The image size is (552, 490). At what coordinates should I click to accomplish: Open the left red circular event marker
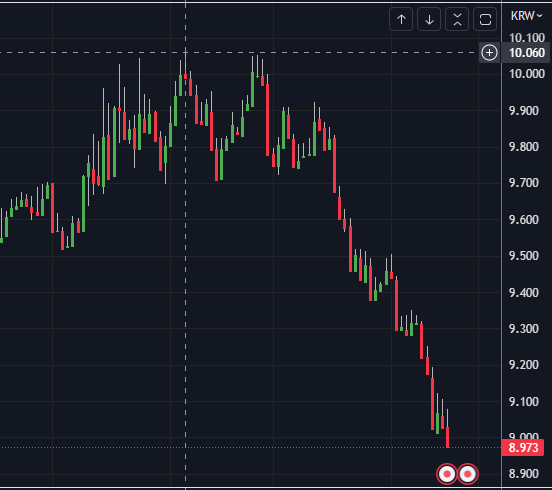tap(447, 474)
